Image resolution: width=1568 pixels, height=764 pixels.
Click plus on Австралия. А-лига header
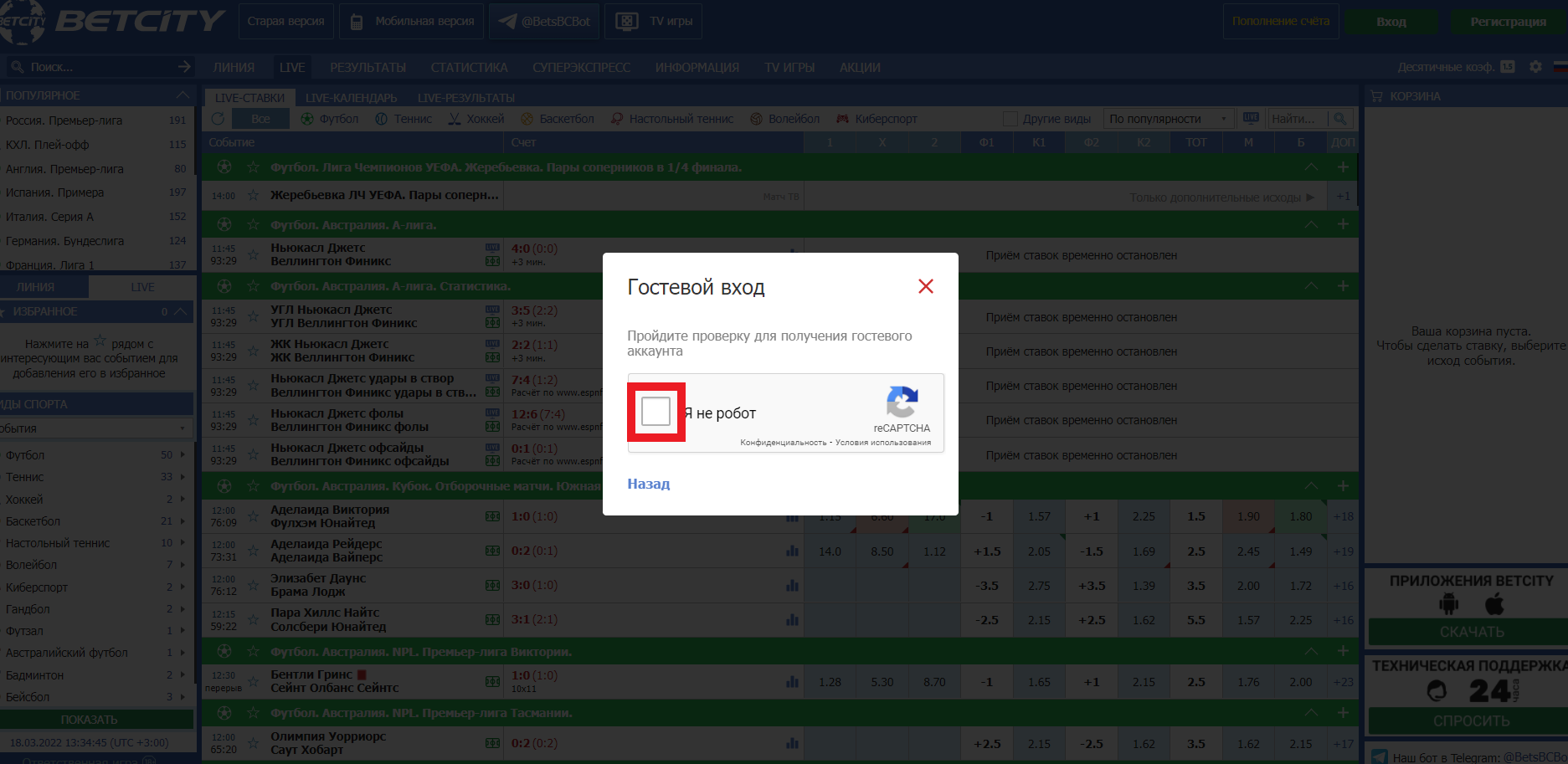tap(1343, 224)
